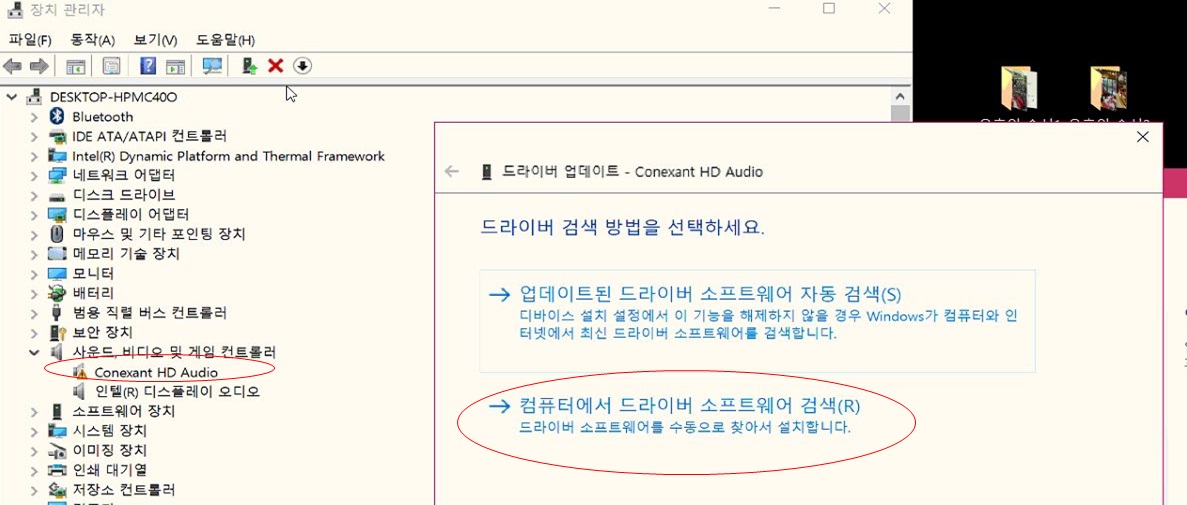This screenshot has height=505, width=1187.
Task: Expand the 시스템 장치 node
Action: pos(33,431)
